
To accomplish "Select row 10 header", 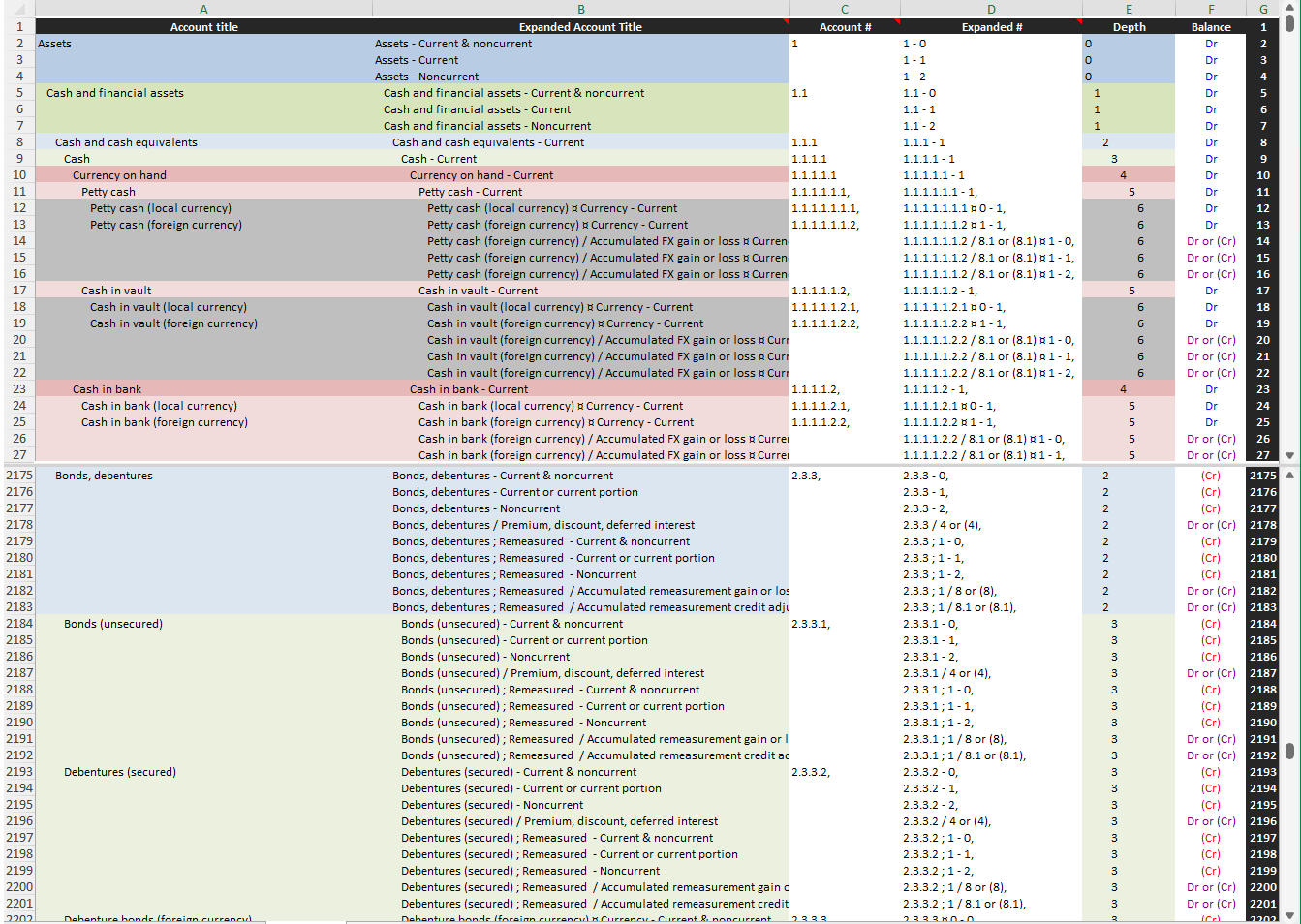I will (18, 175).
